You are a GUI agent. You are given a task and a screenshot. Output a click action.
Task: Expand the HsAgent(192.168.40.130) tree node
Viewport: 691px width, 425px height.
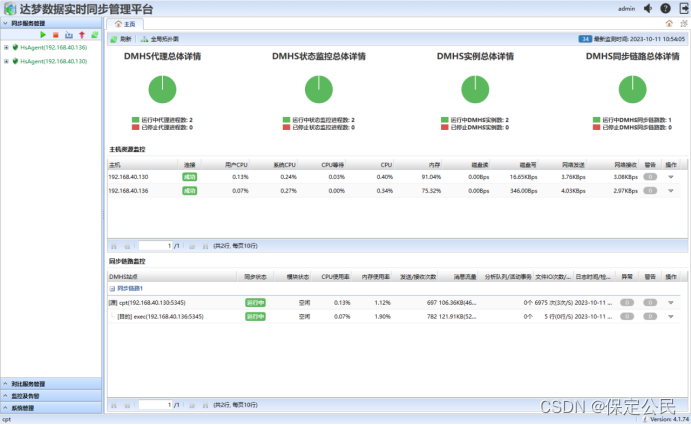pyautogui.click(x=6, y=61)
